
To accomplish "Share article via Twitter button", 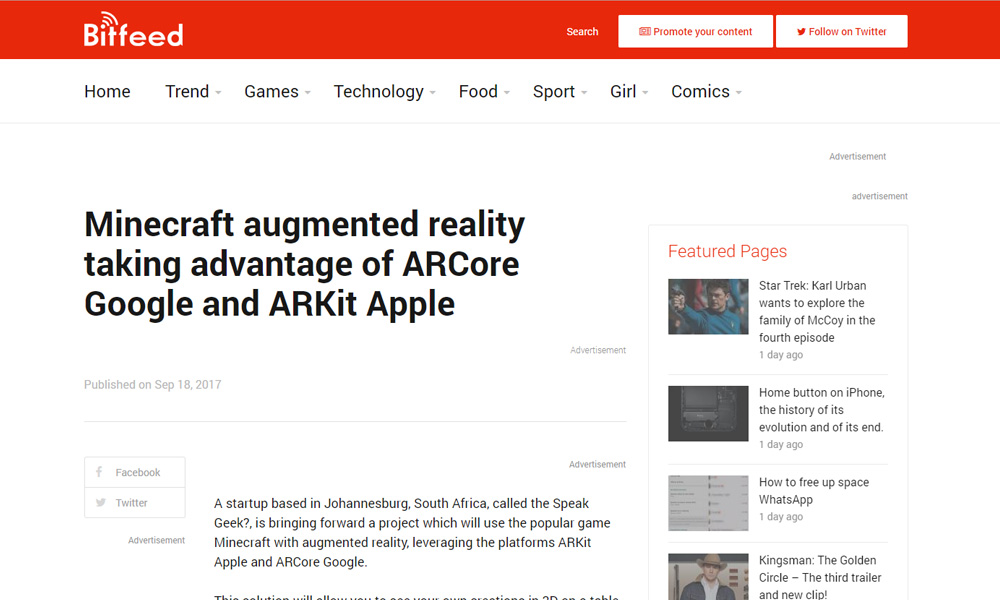I will [x=135, y=502].
